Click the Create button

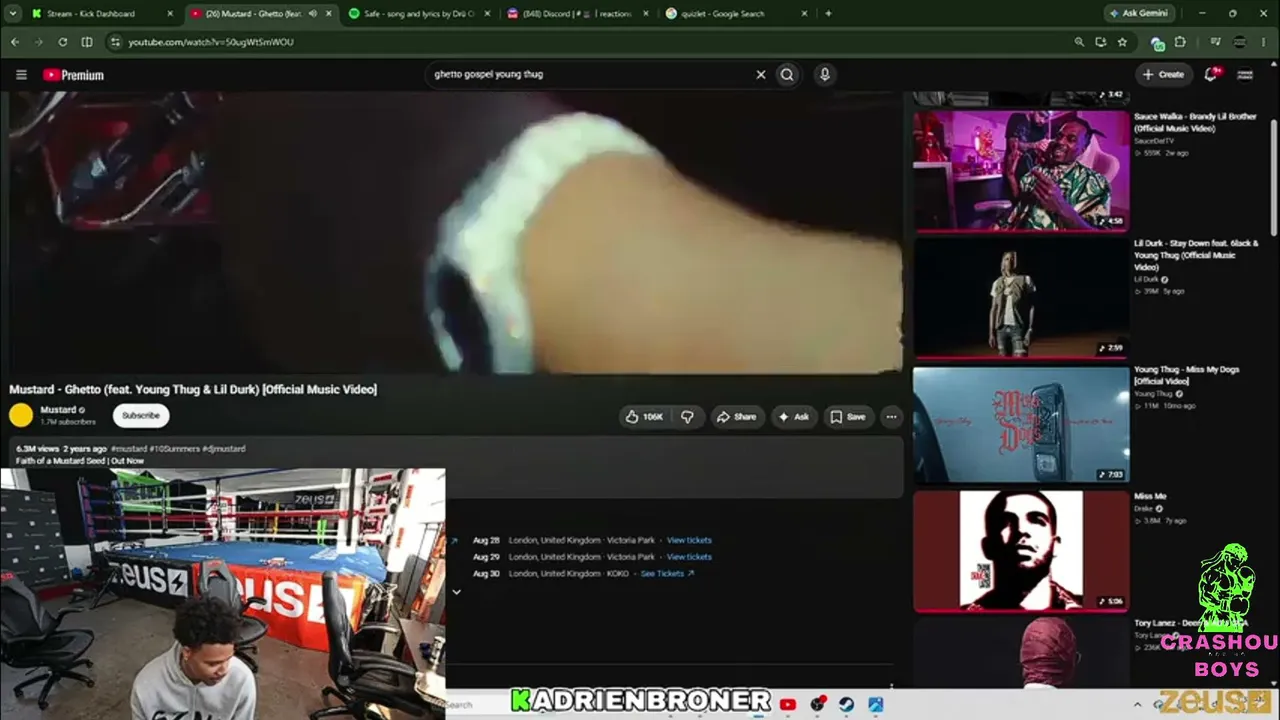(x=1164, y=74)
